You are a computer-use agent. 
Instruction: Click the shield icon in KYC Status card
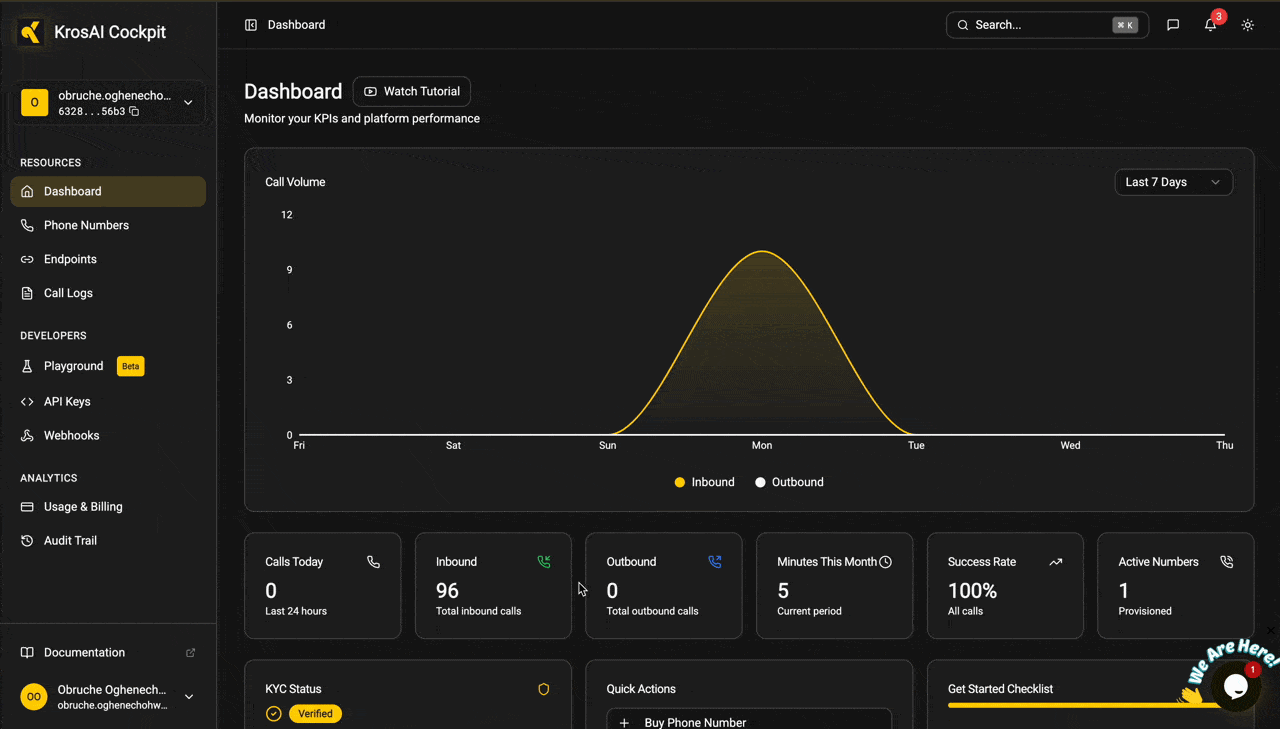tap(544, 689)
